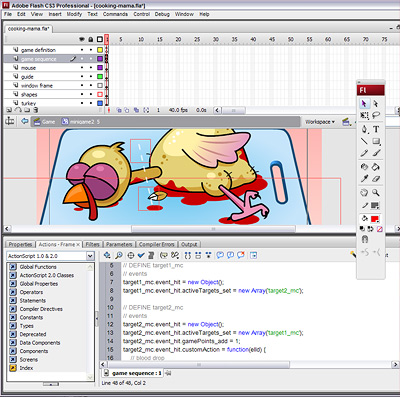Select the Zoom magnifier tool
This screenshot has width=400, height=397.
pyautogui.click(x=376, y=192)
